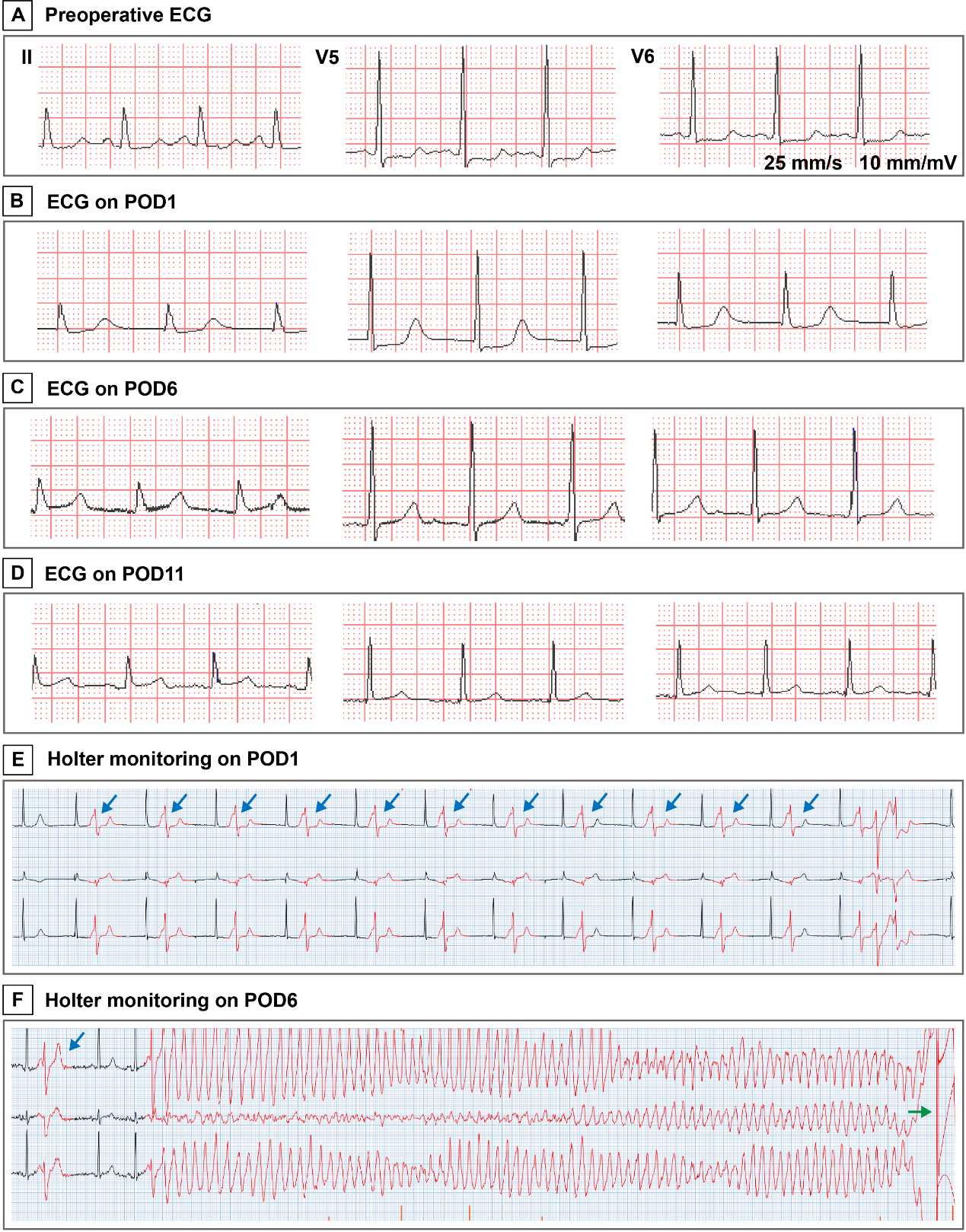This screenshot has width=966, height=1232.
Task: Click the lead II label
Action: (27, 58)
